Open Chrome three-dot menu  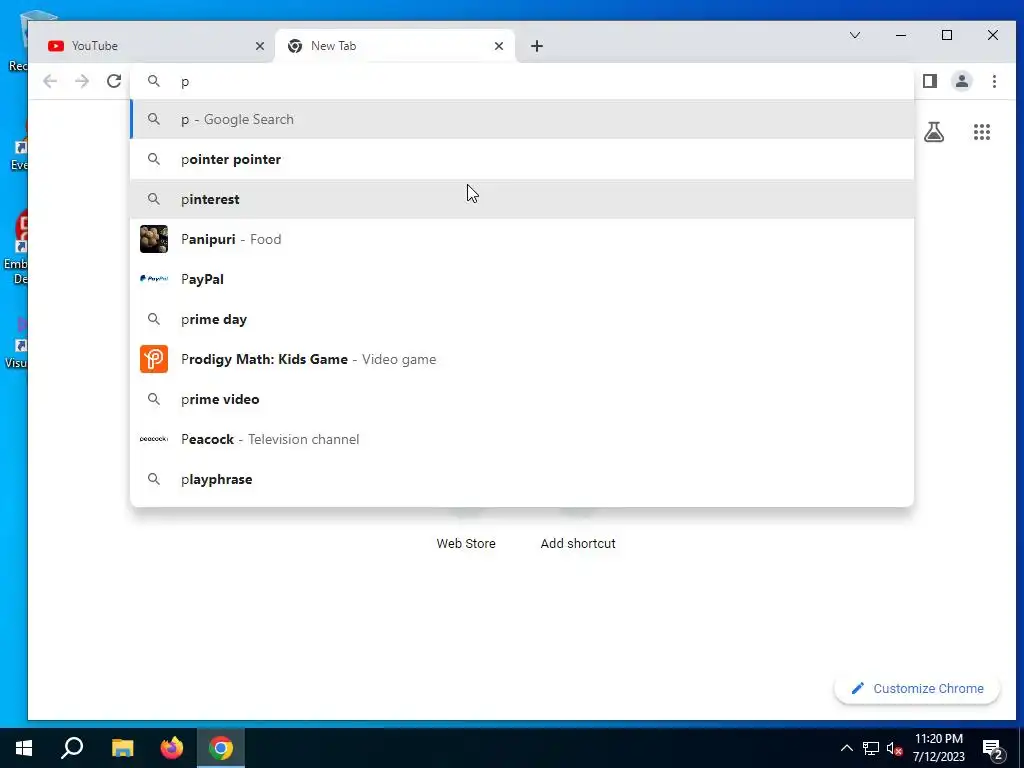coord(994,81)
